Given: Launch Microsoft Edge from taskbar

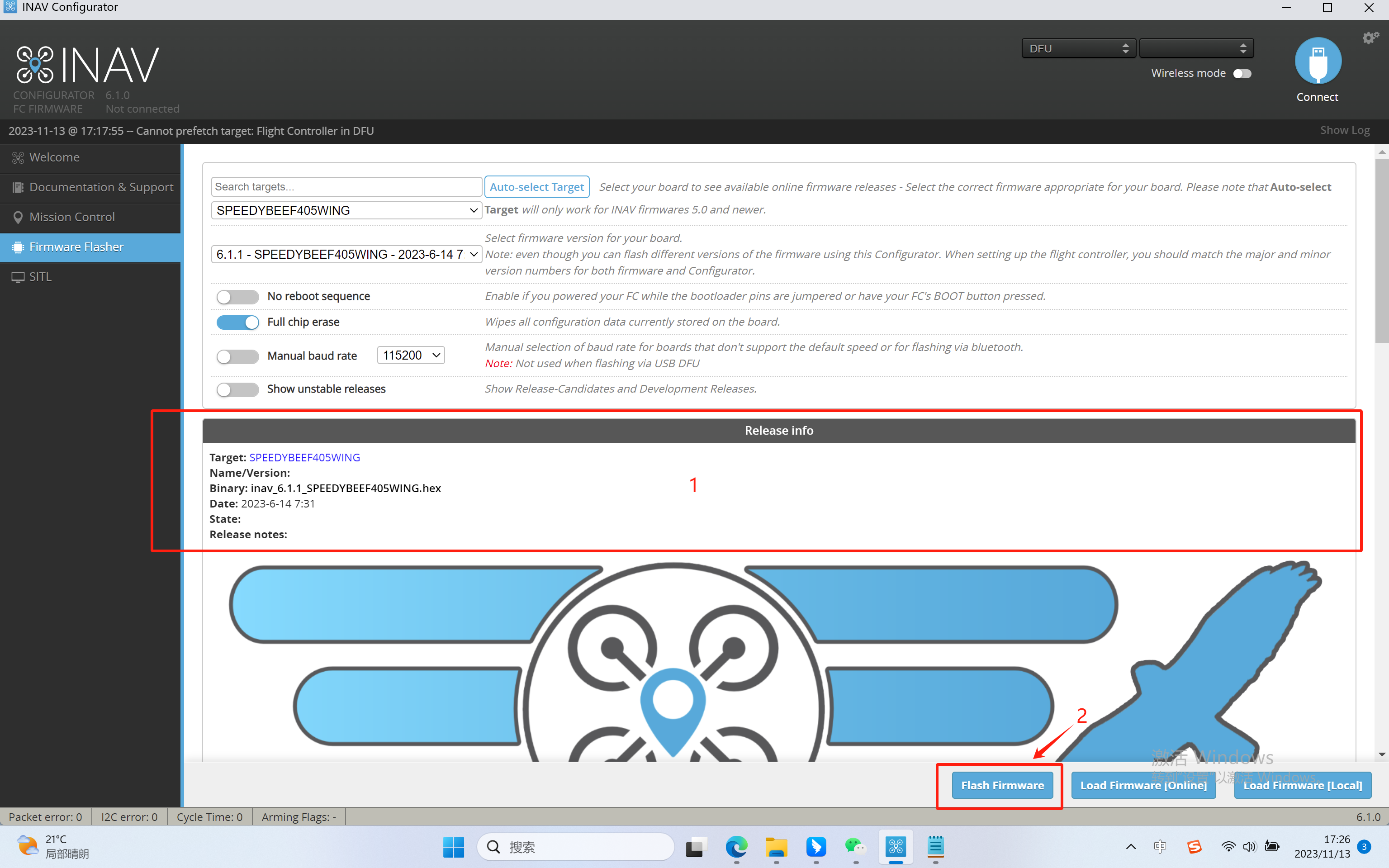Looking at the screenshot, I should point(736,847).
